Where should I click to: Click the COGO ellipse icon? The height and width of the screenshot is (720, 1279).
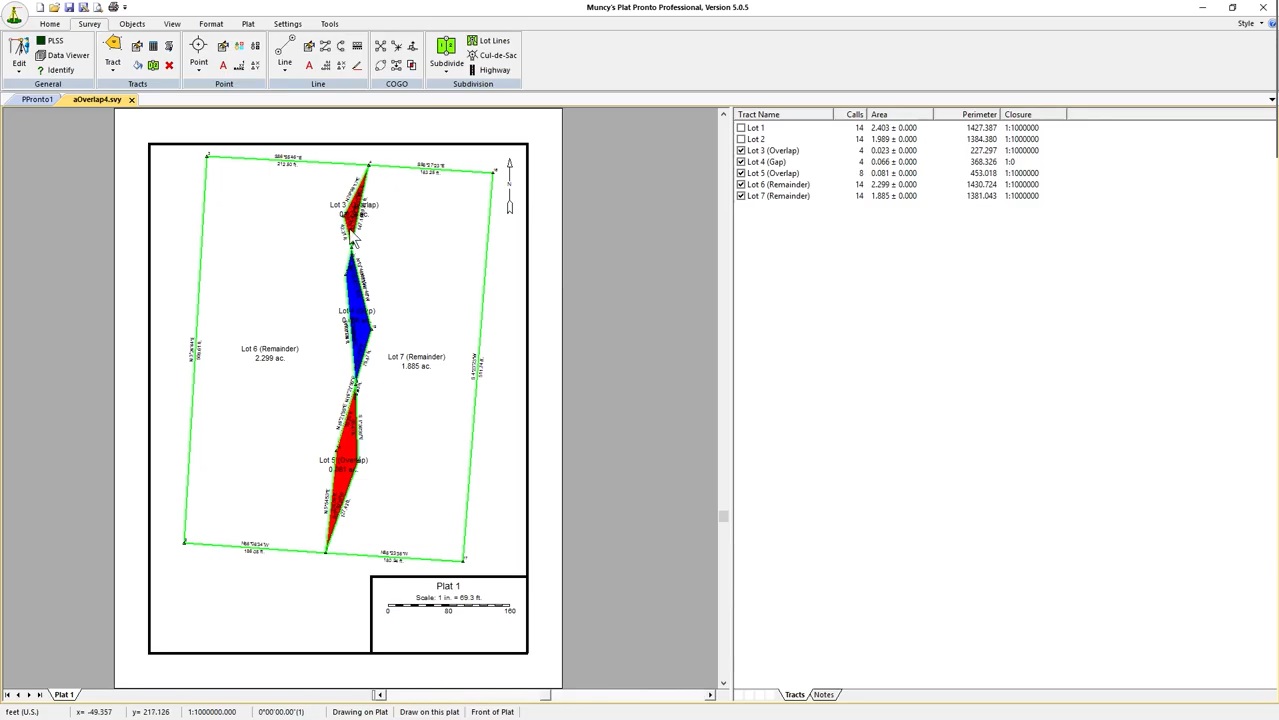[x=381, y=66]
